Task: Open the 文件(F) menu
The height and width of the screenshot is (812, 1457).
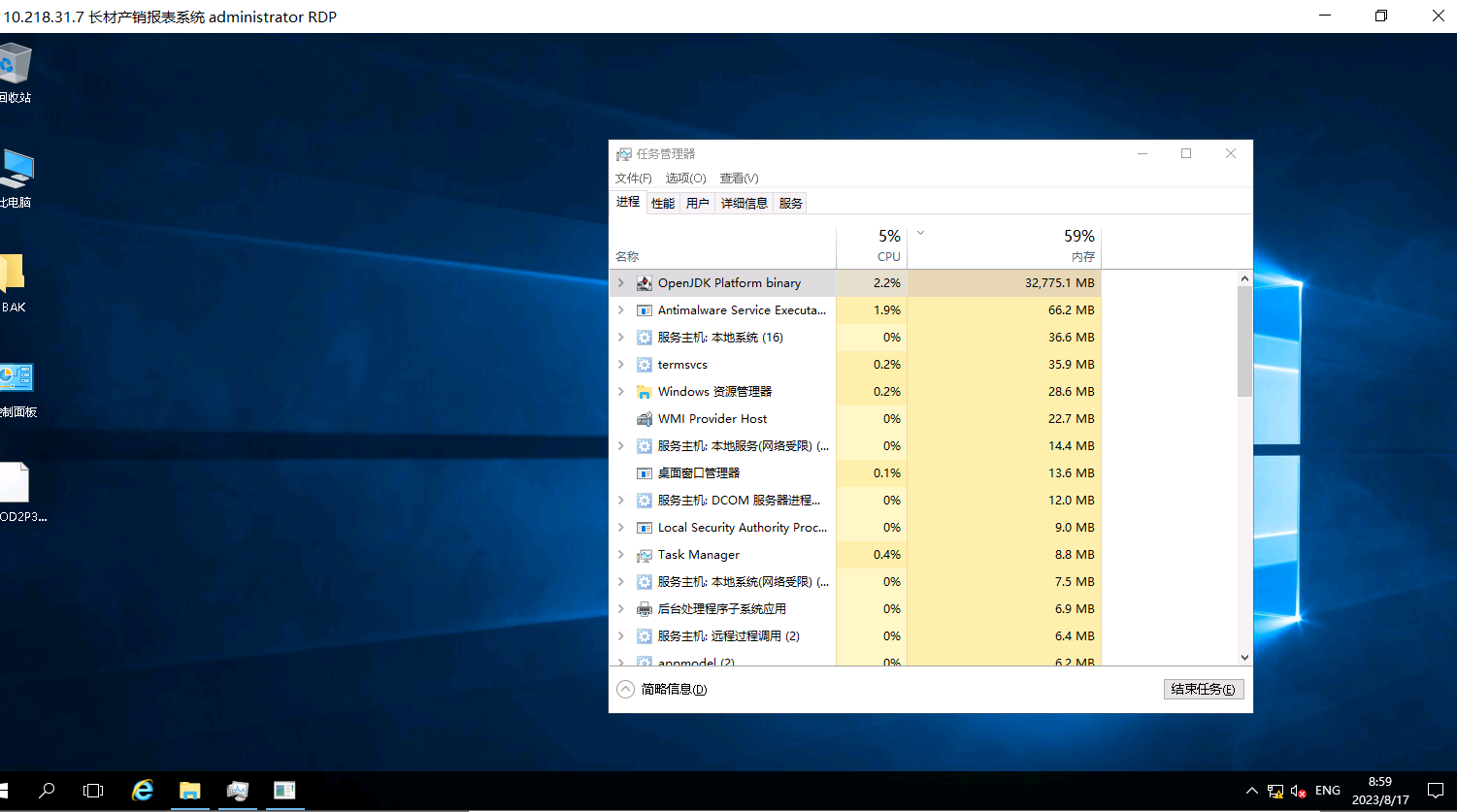Action: [633, 179]
